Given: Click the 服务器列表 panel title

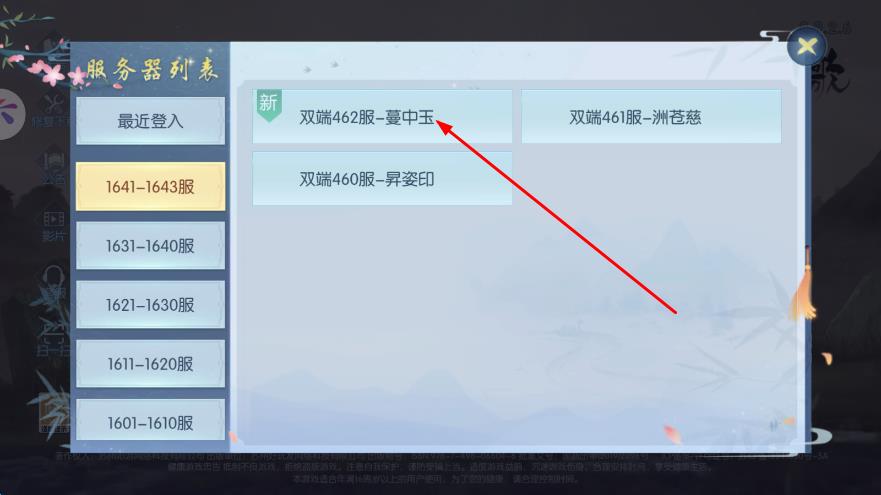Looking at the screenshot, I should (x=152, y=71).
